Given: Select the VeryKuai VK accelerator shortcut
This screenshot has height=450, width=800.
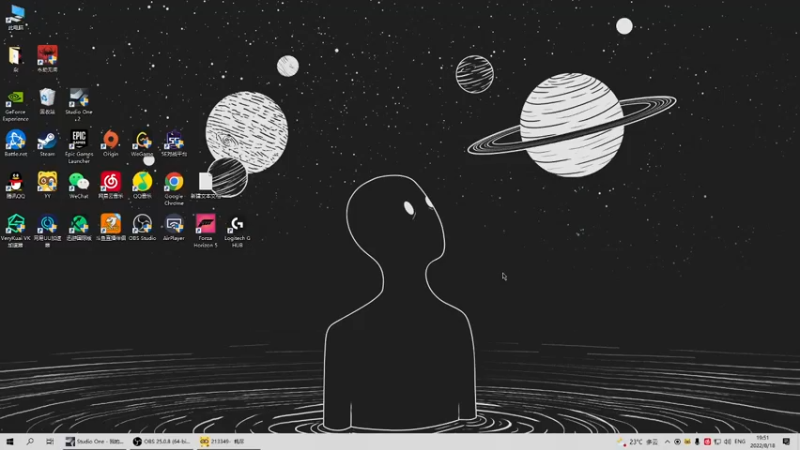Looking at the screenshot, I should (x=15, y=231).
